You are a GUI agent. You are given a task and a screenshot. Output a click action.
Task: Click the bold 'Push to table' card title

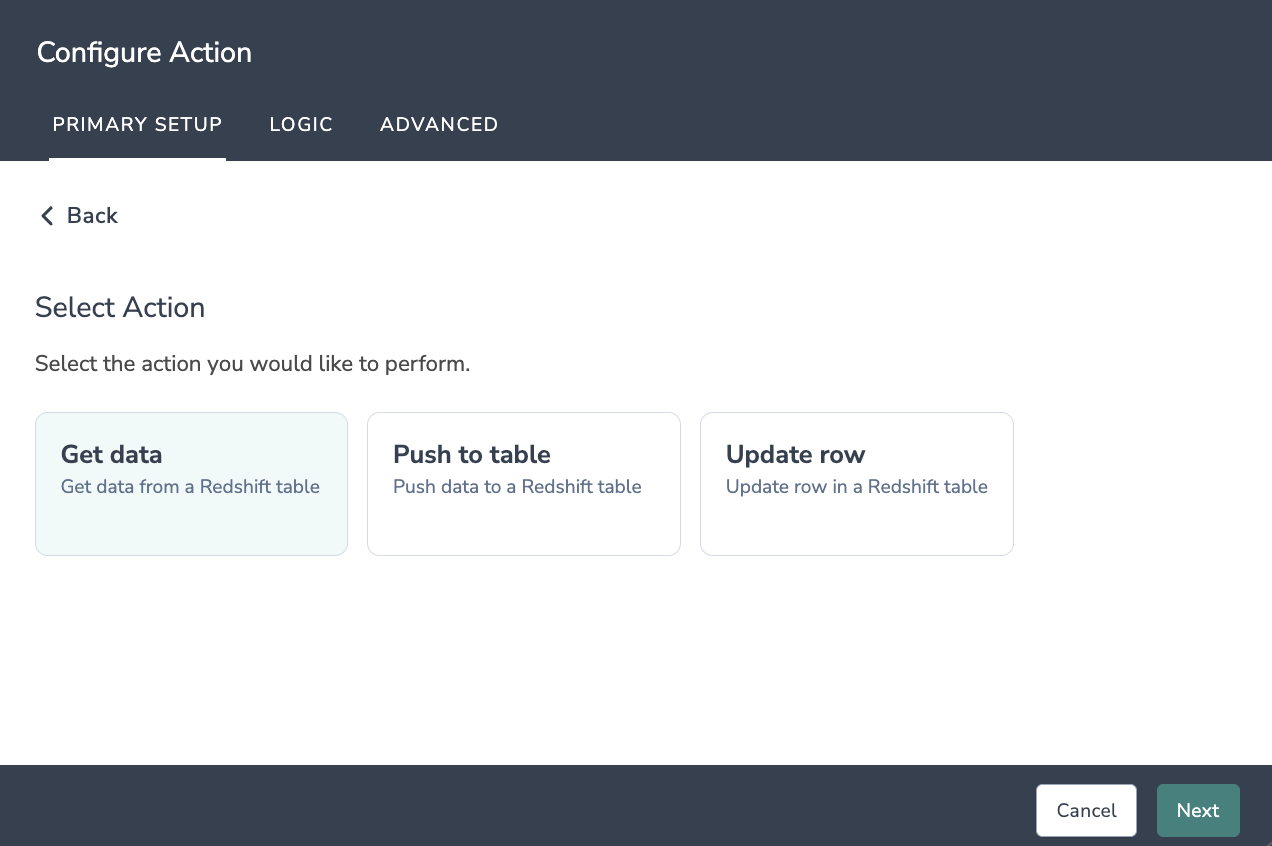472,455
